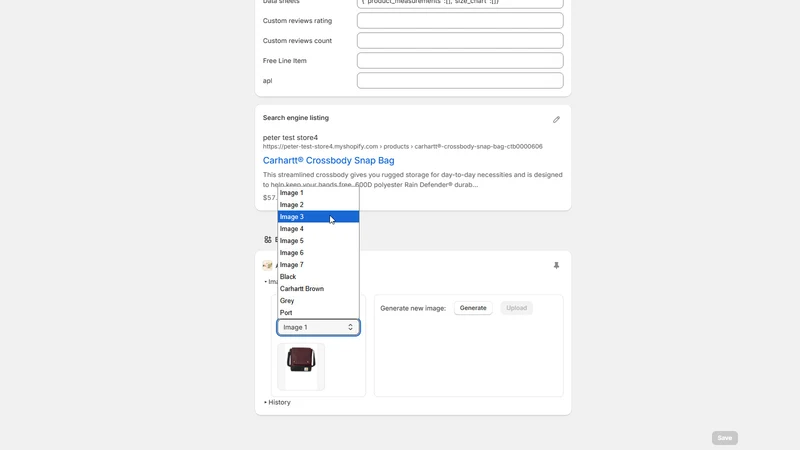800x450 pixels.
Task: Click the pin icon on the app card
Action: coord(556,265)
